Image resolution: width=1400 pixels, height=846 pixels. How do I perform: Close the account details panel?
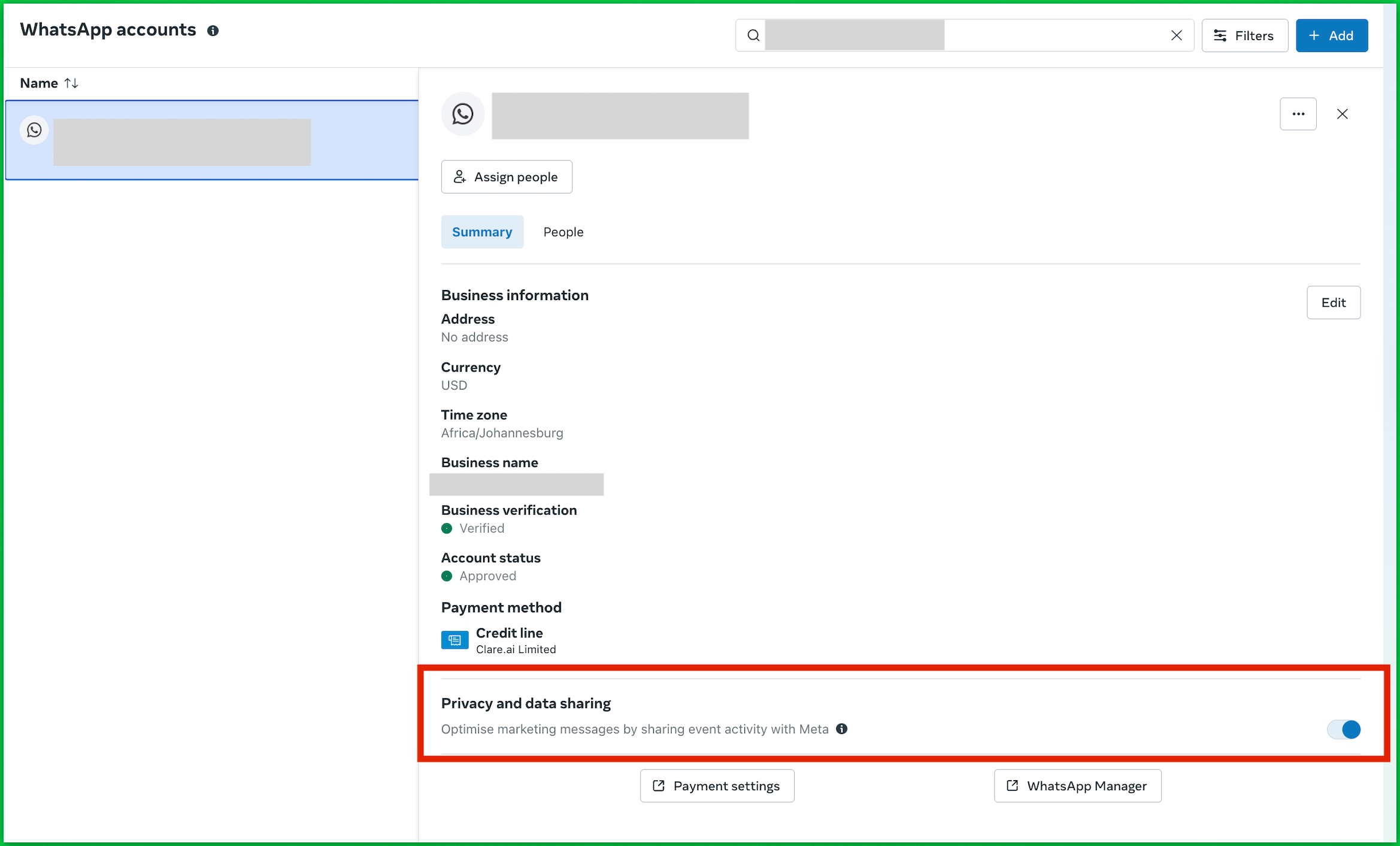coord(1342,114)
